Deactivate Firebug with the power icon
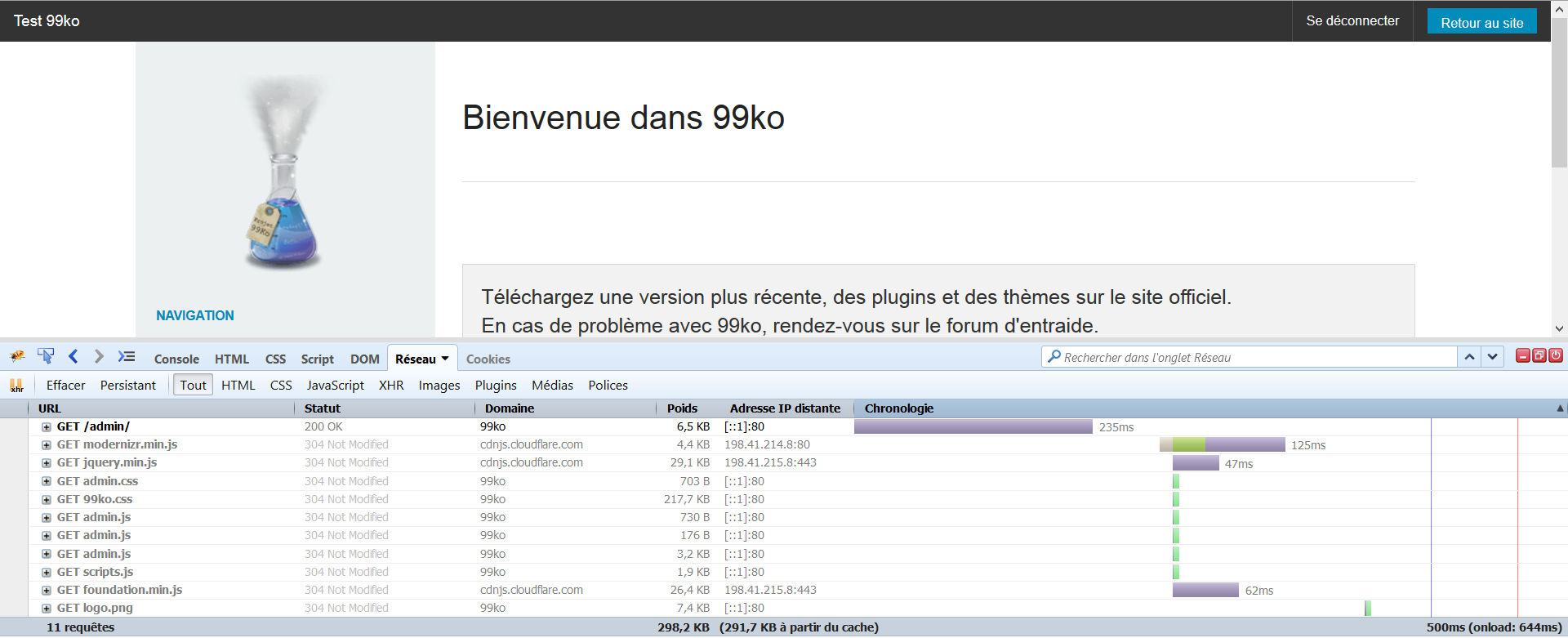The image size is (1568, 638). pyautogui.click(x=1556, y=355)
